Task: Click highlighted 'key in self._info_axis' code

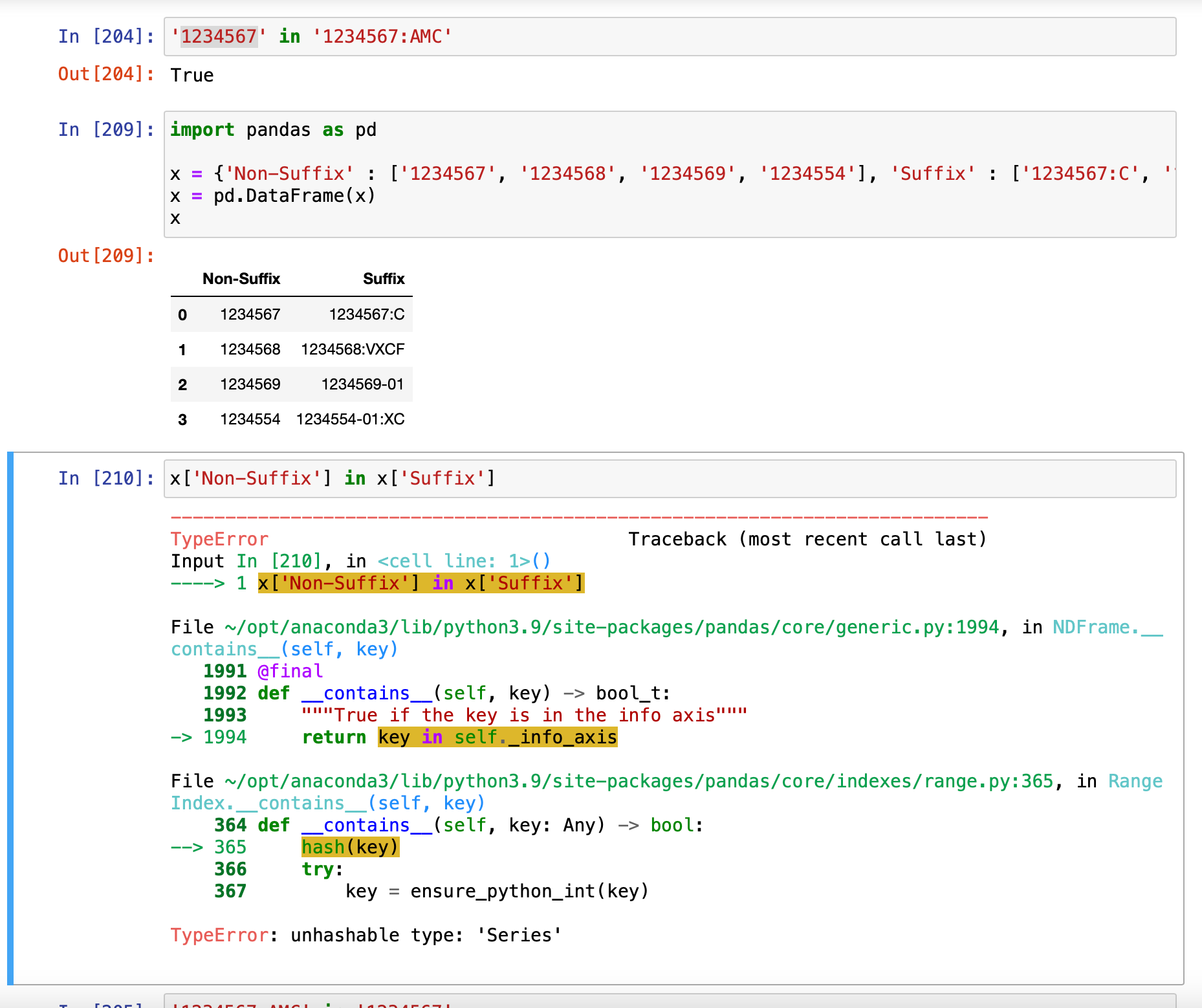Action: 497,737
